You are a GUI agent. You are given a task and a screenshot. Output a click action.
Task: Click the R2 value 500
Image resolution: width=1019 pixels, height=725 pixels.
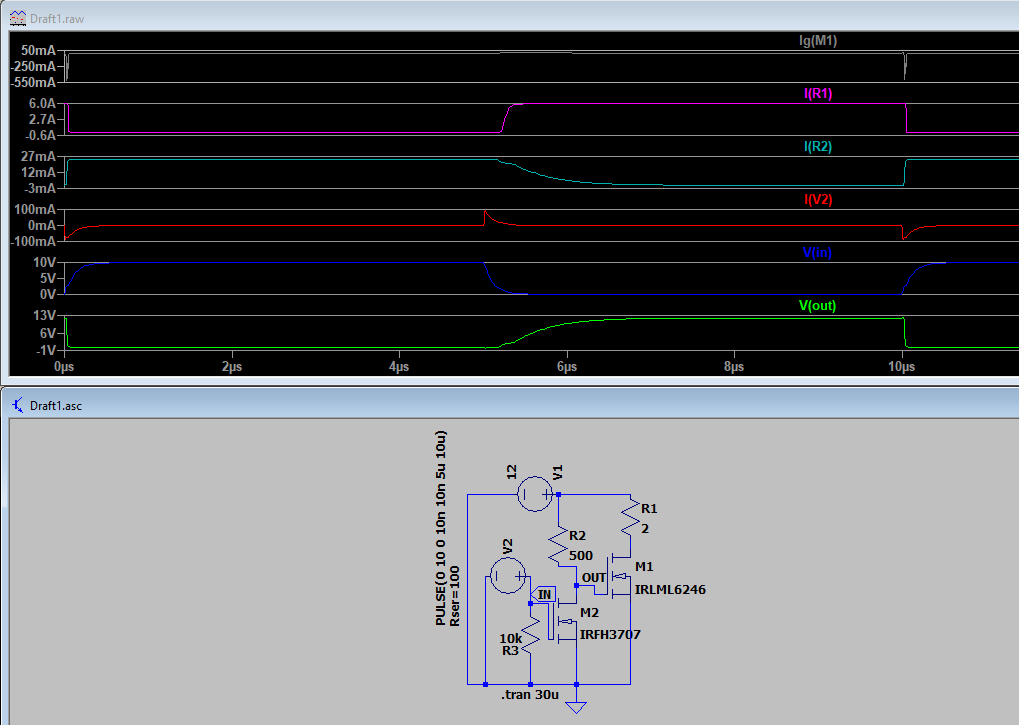click(580, 555)
